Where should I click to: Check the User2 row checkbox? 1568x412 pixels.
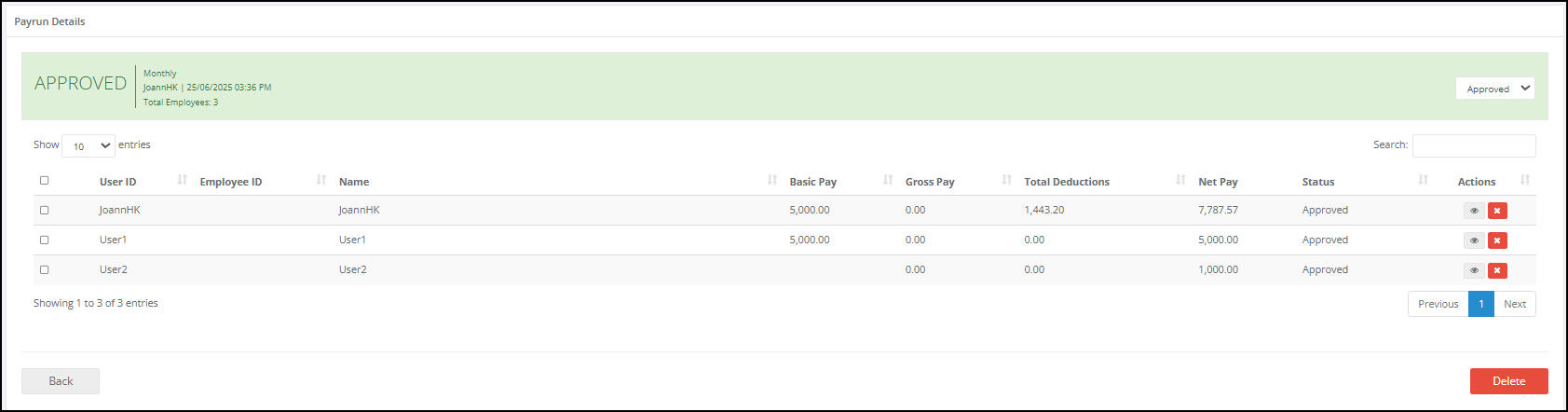click(44, 270)
